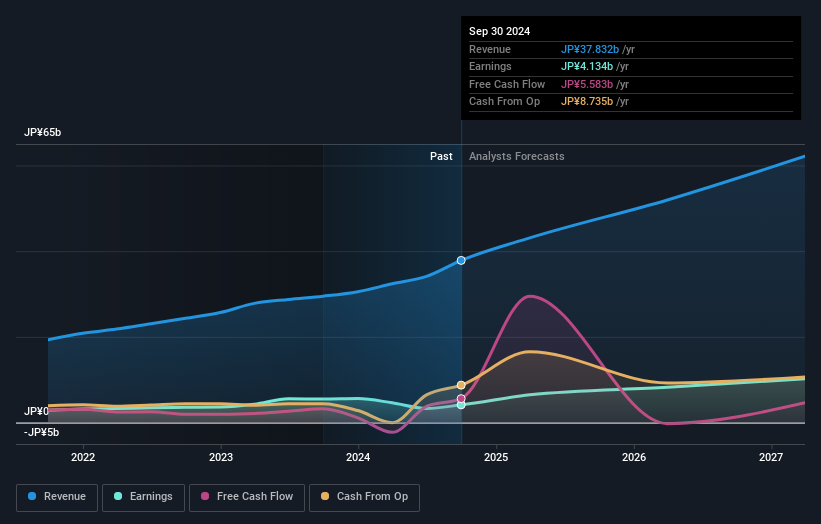Click the blue Revenue legend color dot
Screen dimensions: 821x524
(32, 496)
